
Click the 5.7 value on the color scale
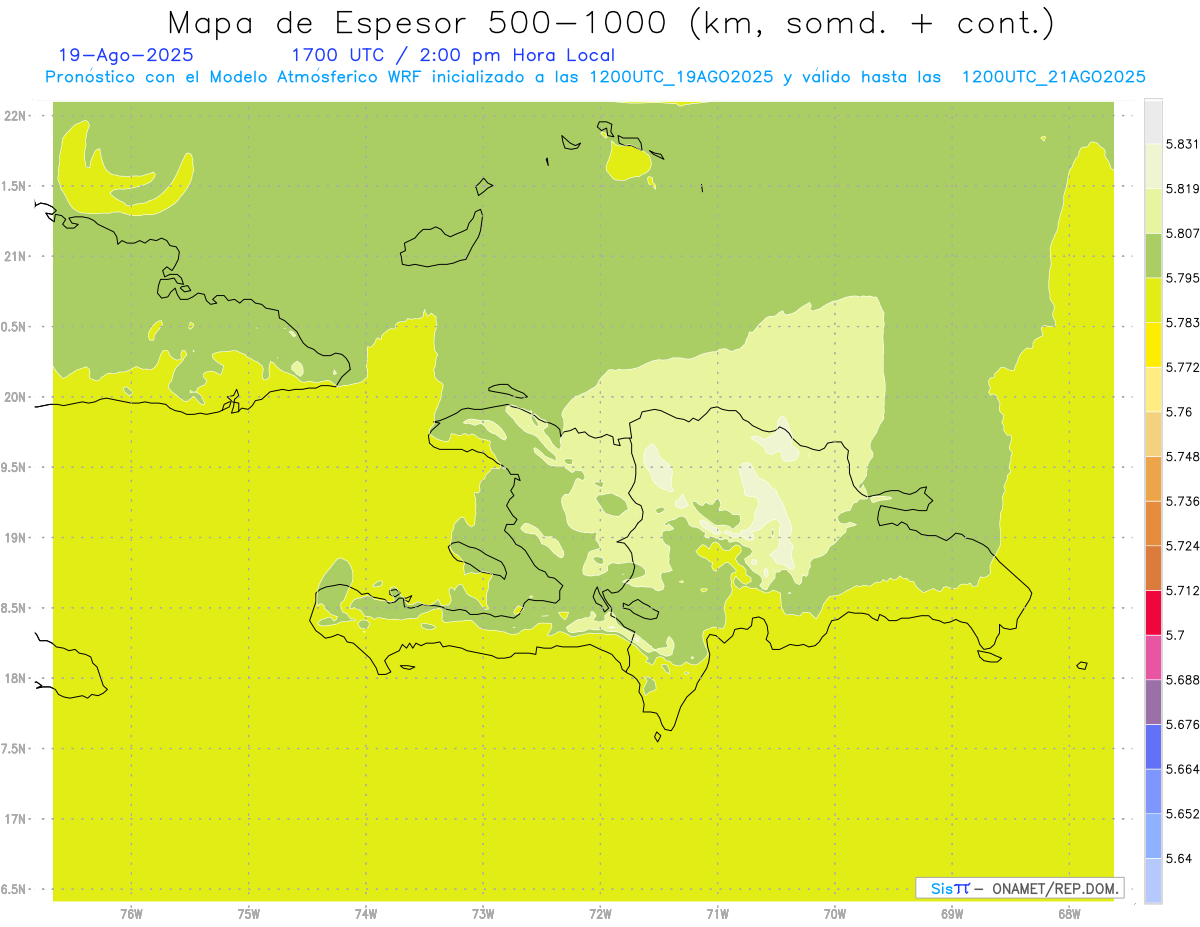click(1175, 635)
